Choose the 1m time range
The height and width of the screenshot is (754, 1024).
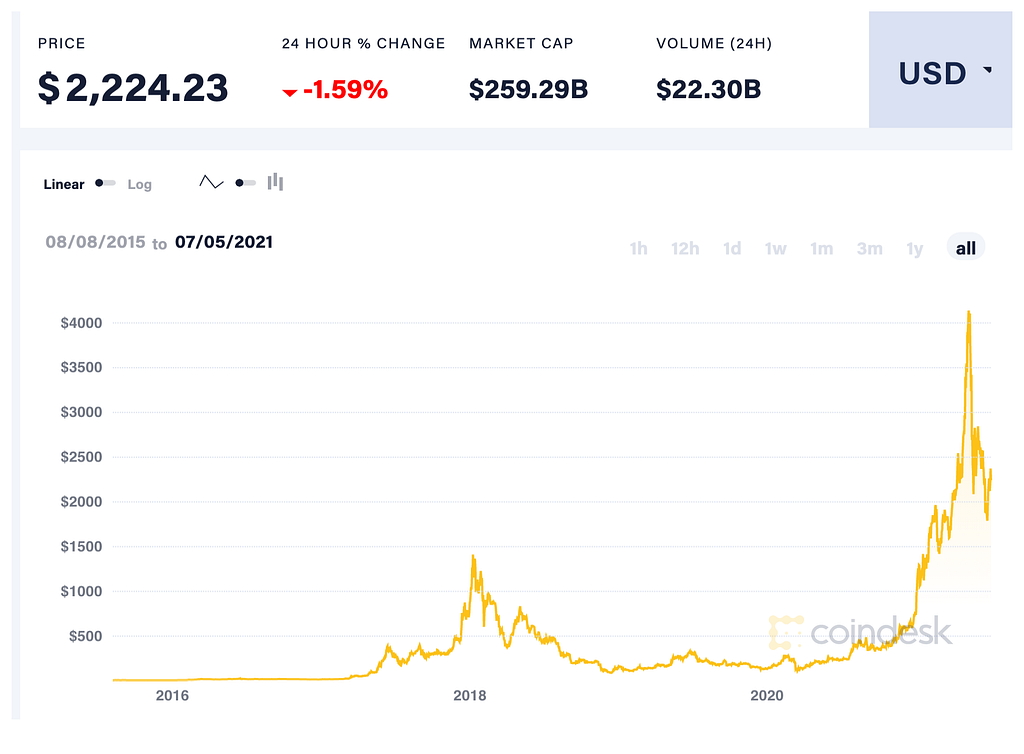click(821, 248)
